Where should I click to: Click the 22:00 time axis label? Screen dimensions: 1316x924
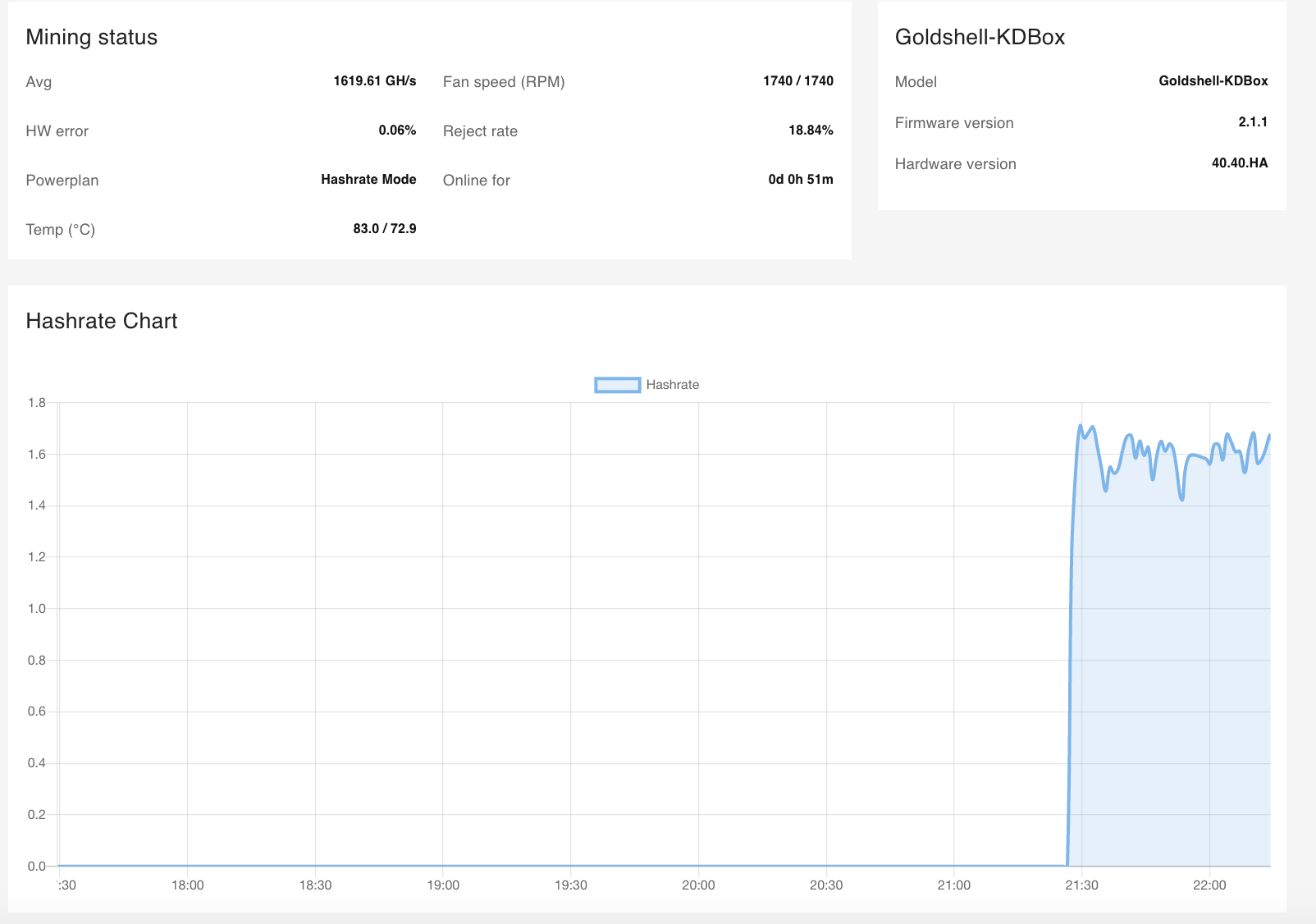[1209, 885]
